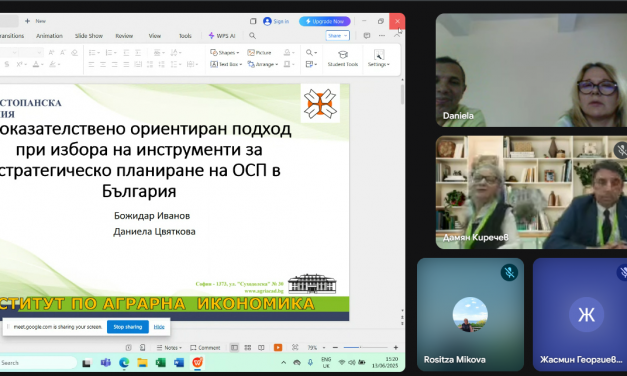Click Comment in status bar
The width and height of the screenshot is (627, 376).
point(205,348)
